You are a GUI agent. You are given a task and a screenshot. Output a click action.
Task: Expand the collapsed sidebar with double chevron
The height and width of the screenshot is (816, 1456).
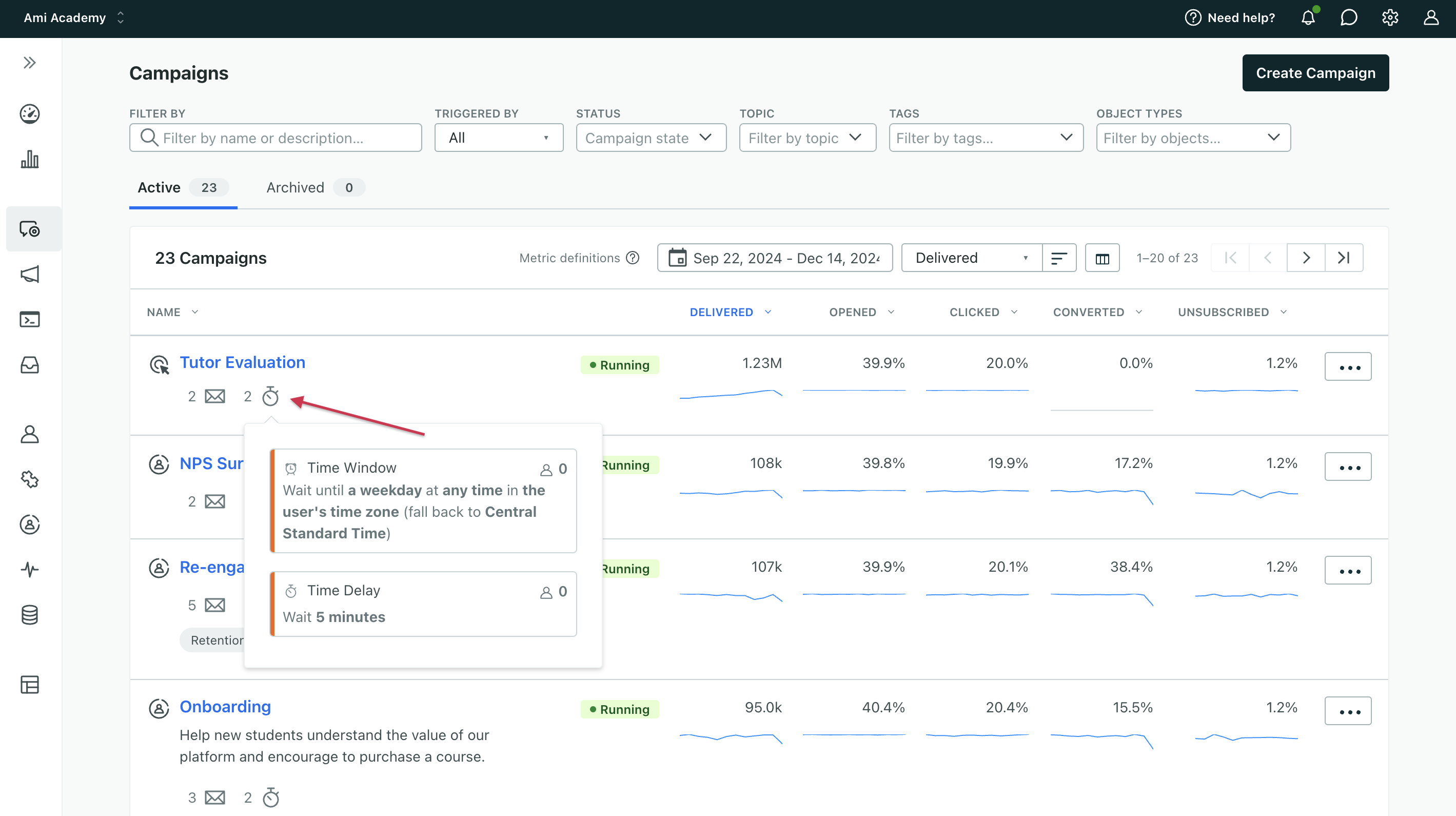point(29,62)
